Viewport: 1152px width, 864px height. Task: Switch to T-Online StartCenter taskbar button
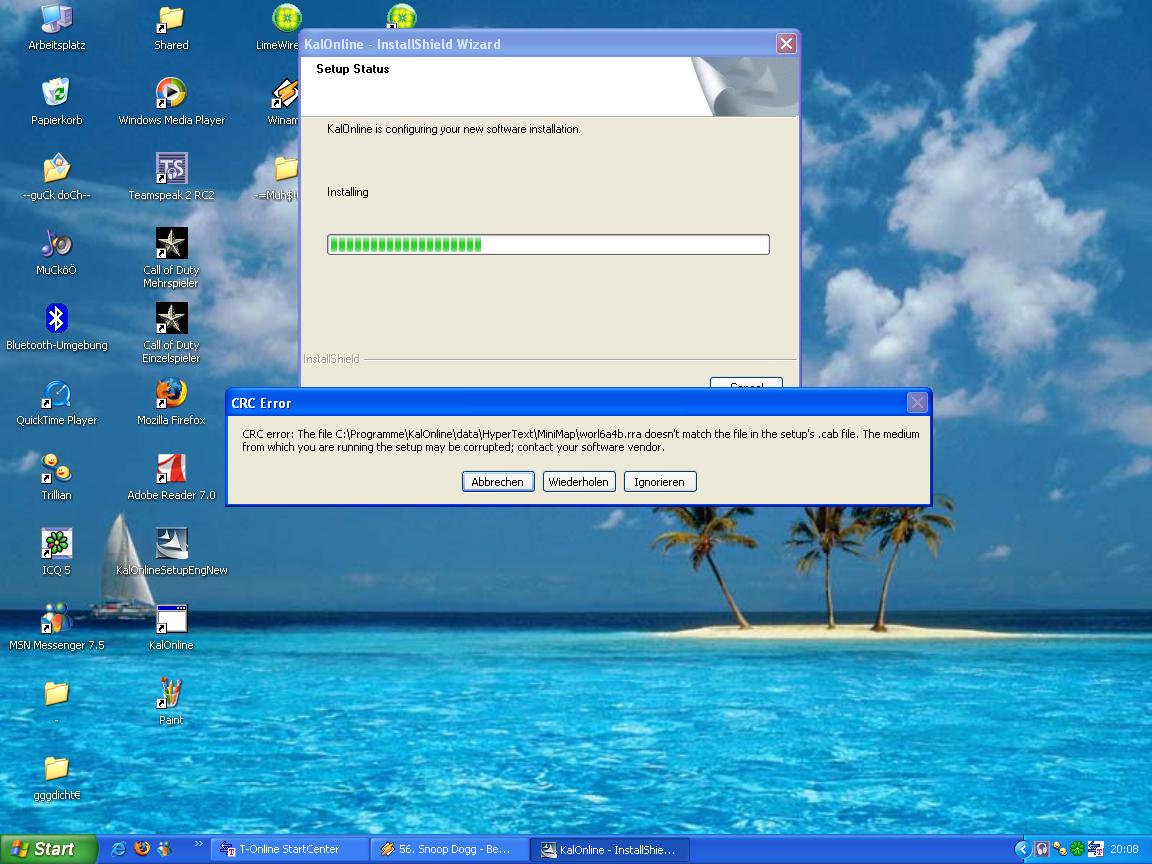289,849
